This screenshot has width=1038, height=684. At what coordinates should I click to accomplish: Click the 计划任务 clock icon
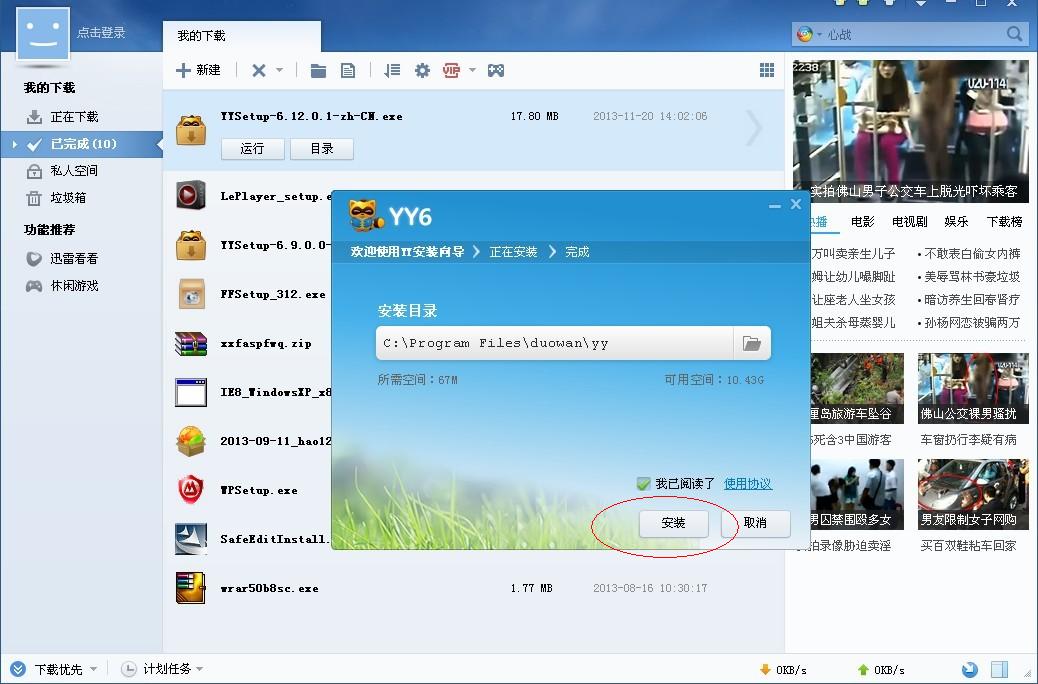tap(128, 669)
